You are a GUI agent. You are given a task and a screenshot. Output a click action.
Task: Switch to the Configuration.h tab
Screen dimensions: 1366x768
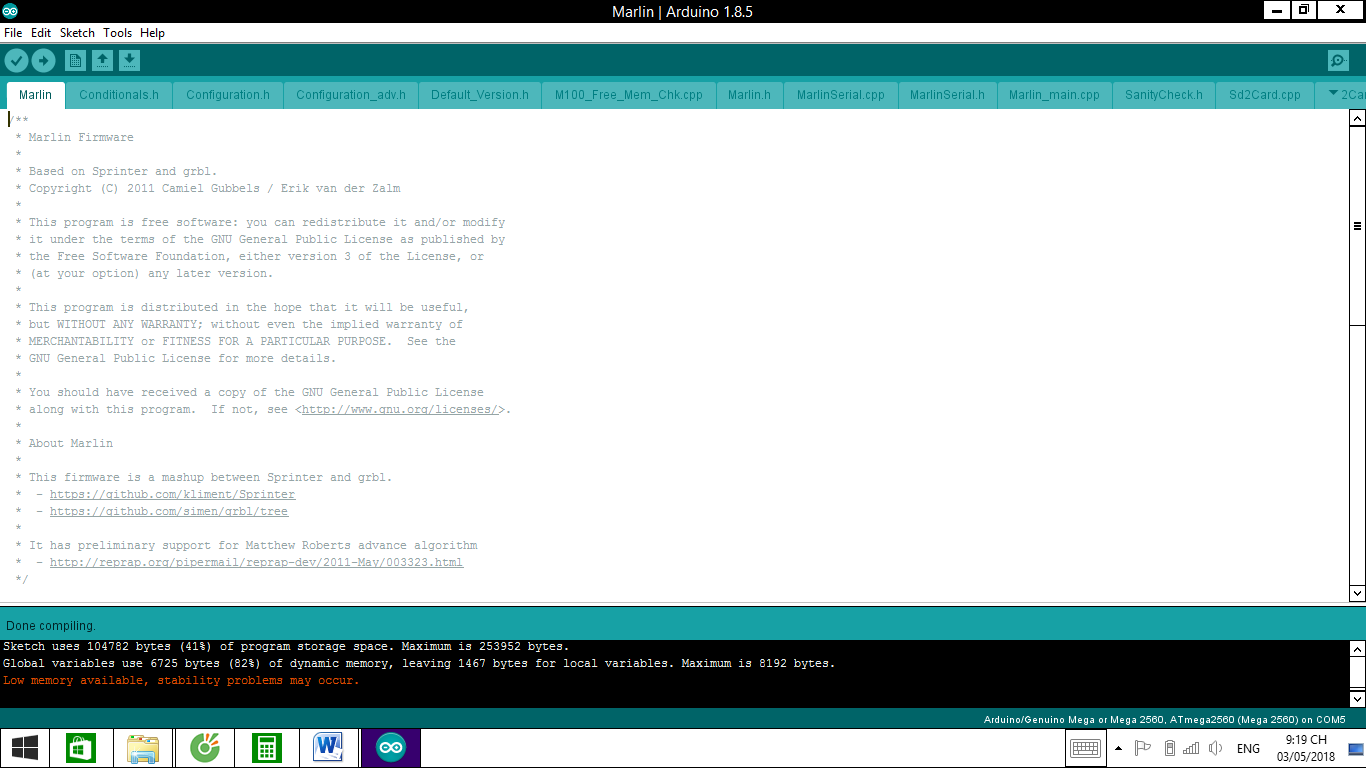(x=228, y=95)
